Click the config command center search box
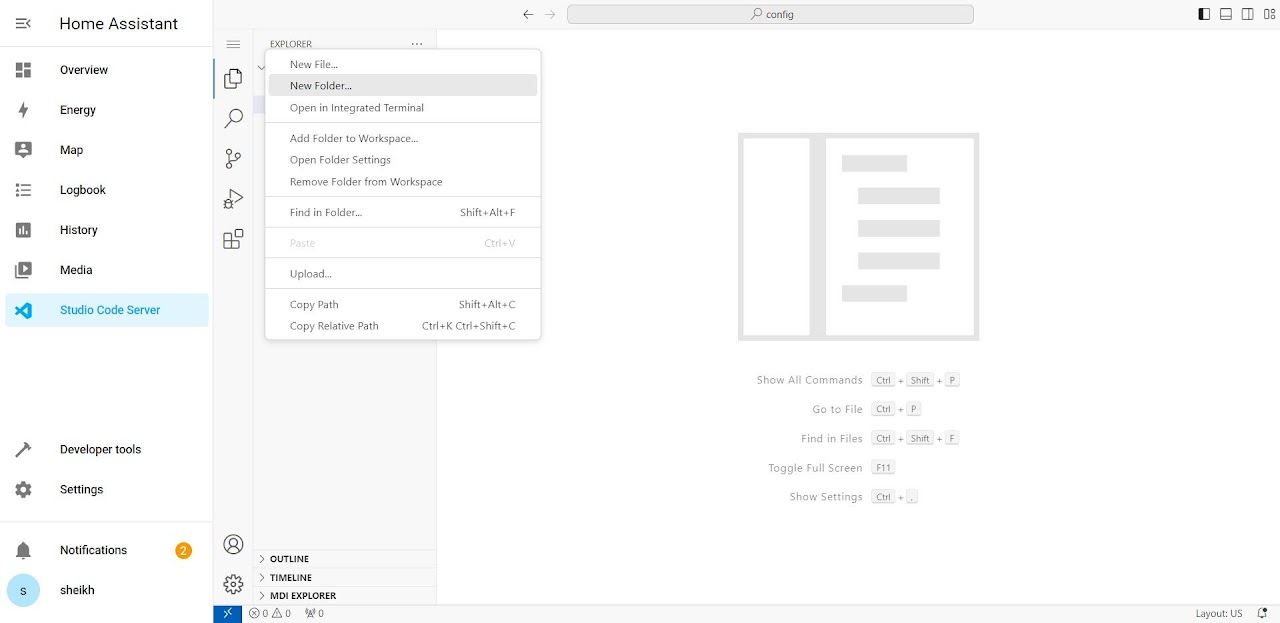This screenshot has width=1280, height=623. (x=770, y=14)
